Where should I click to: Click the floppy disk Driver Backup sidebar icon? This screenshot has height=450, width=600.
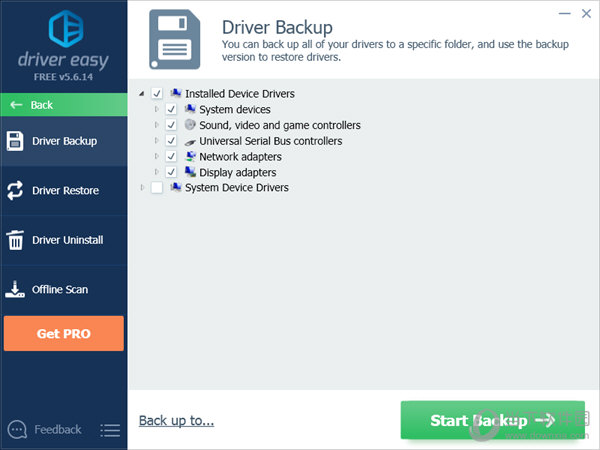(x=15, y=141)
